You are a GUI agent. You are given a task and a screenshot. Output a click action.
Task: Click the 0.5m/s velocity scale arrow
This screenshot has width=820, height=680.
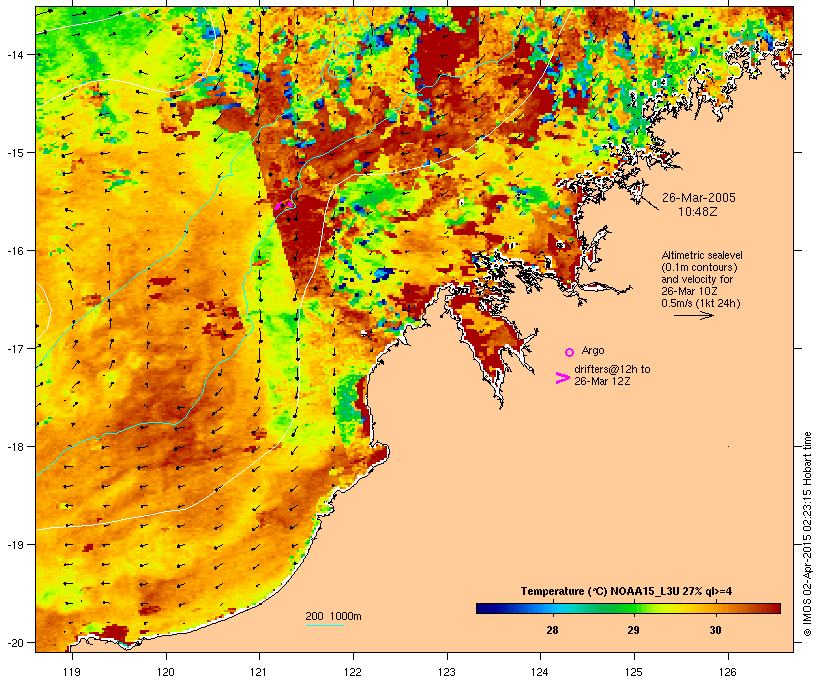coord(693,315)
